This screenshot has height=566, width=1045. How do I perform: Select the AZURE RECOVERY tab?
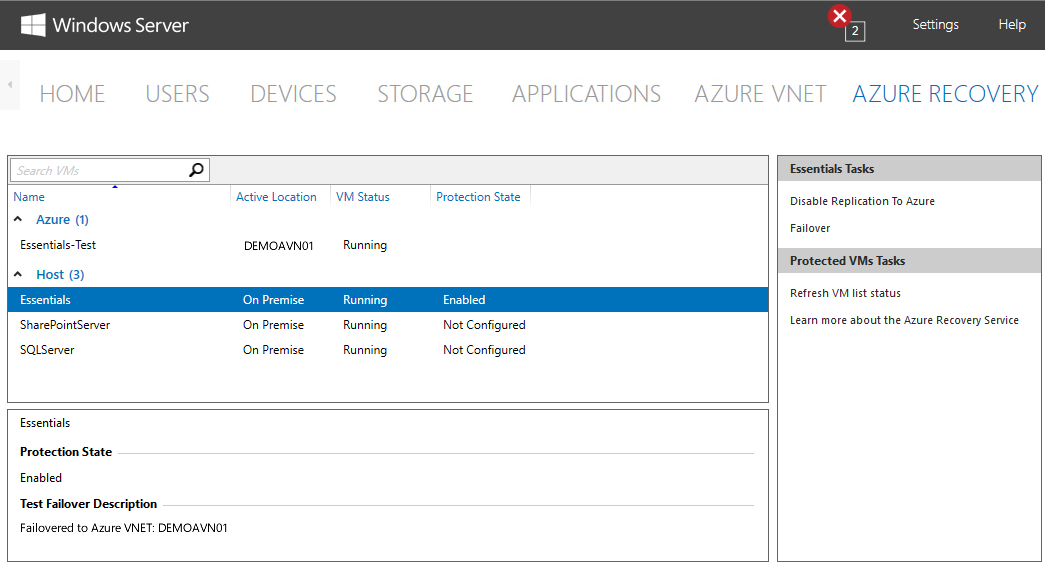click(946, 94)
